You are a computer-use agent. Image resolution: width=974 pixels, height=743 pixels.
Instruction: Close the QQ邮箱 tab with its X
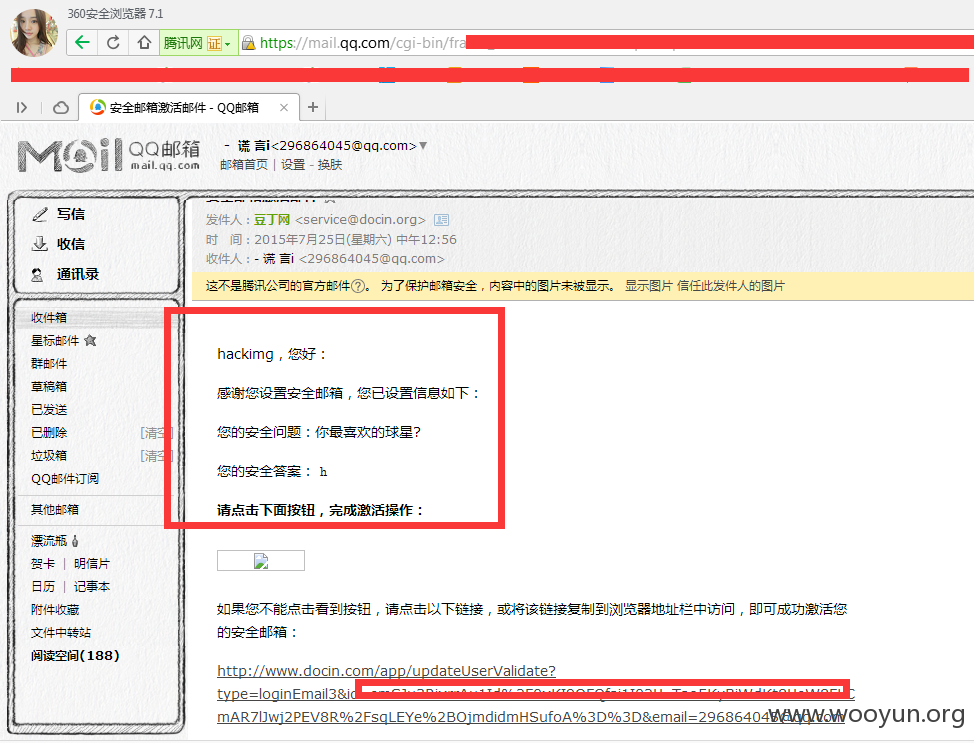pyautogui.click(x=284, y=107)
